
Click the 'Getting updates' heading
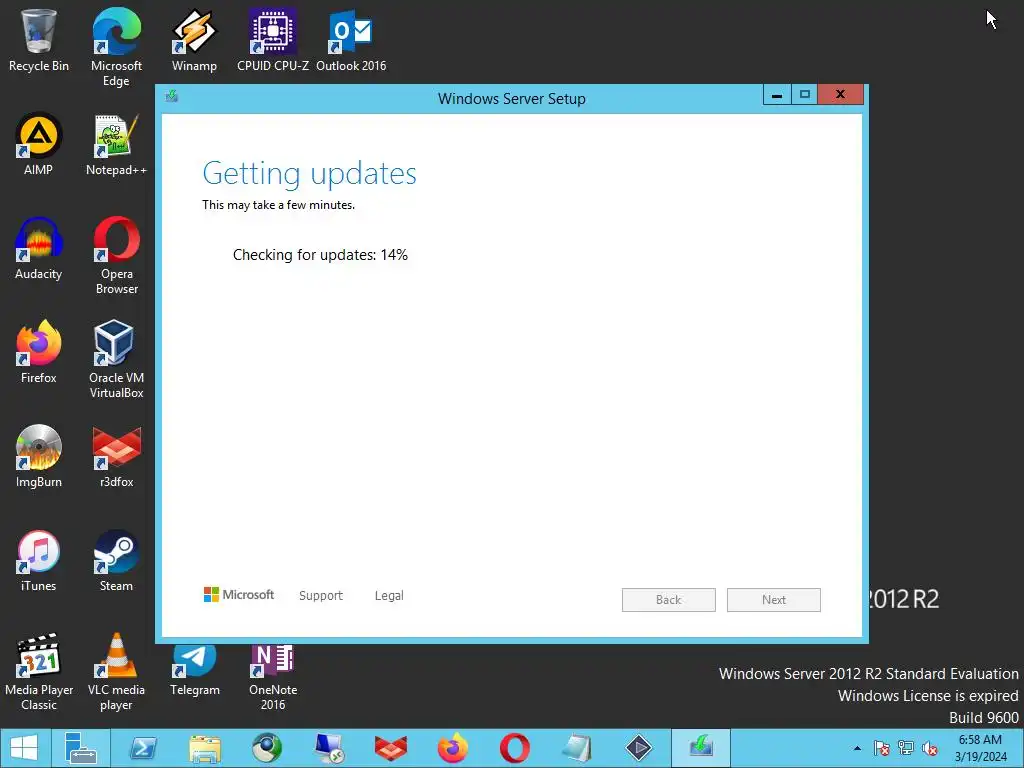[x=309, y=174]
